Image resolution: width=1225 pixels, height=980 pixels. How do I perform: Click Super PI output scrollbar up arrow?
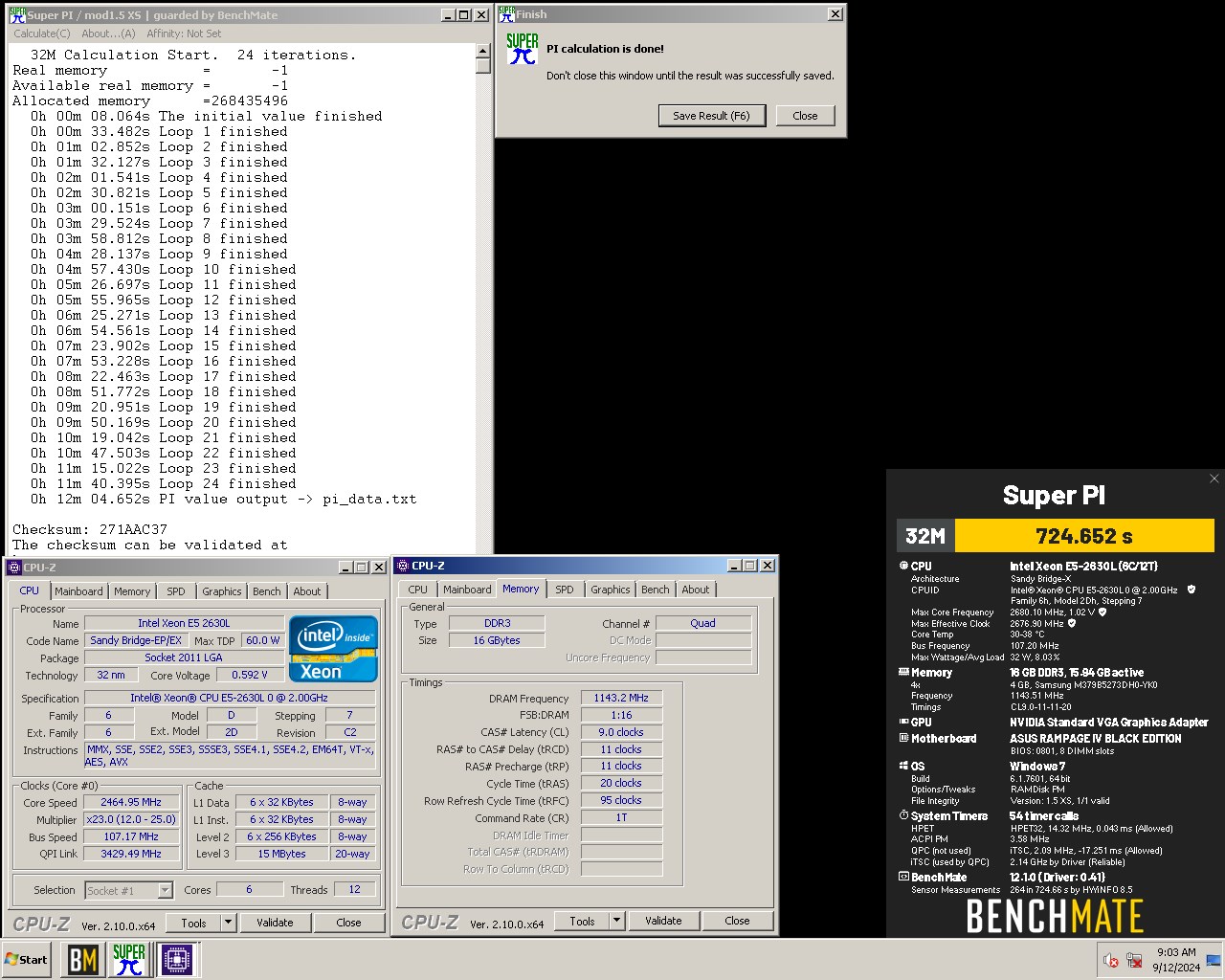point(482,52)
